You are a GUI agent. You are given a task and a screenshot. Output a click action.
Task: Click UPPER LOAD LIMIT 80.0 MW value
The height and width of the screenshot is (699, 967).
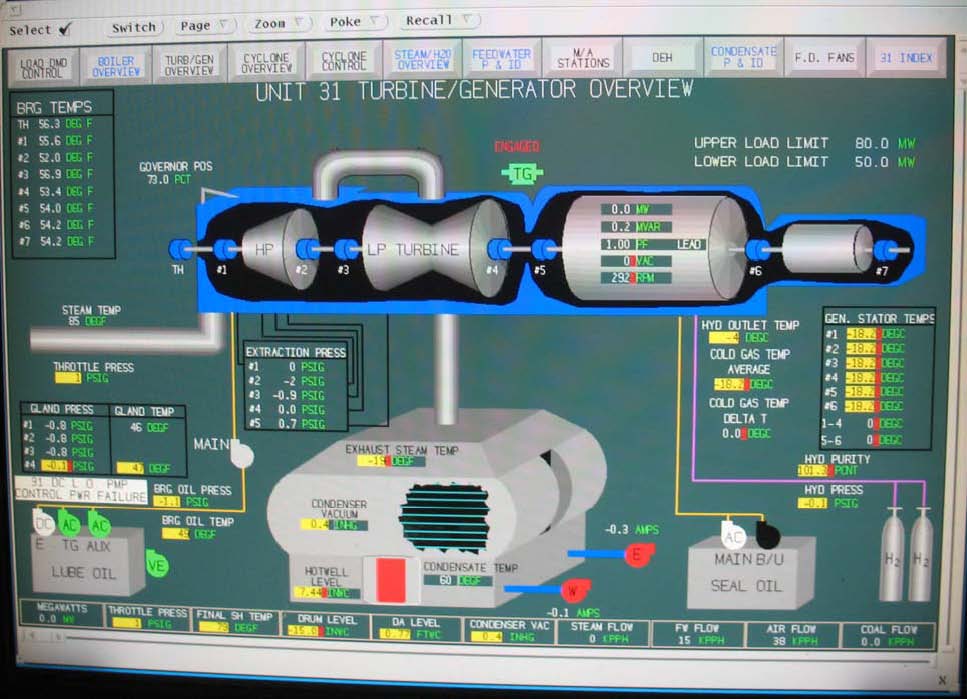[x=884, y=143]
